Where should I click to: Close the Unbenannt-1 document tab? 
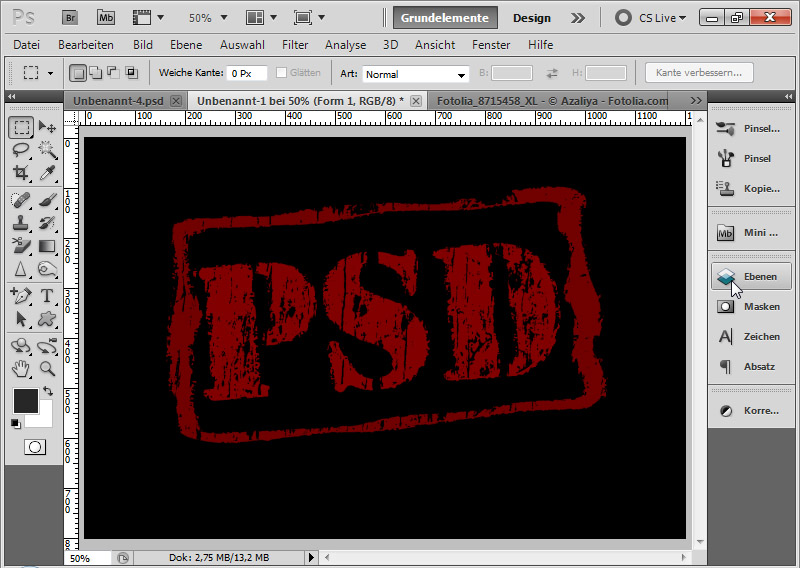click(x=416, y=101)
